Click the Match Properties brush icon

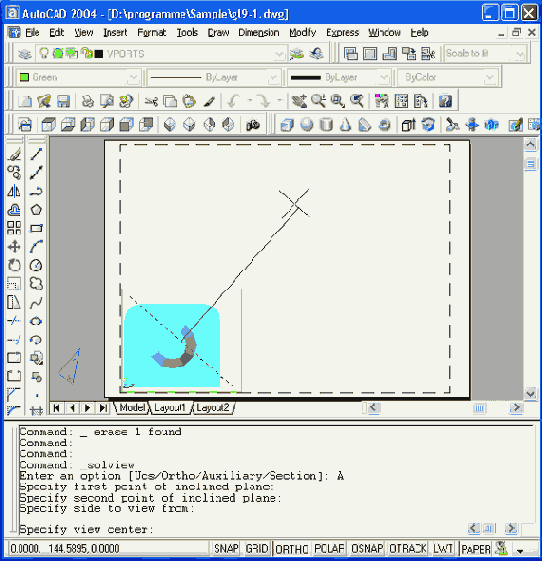[x=209, y=102]
